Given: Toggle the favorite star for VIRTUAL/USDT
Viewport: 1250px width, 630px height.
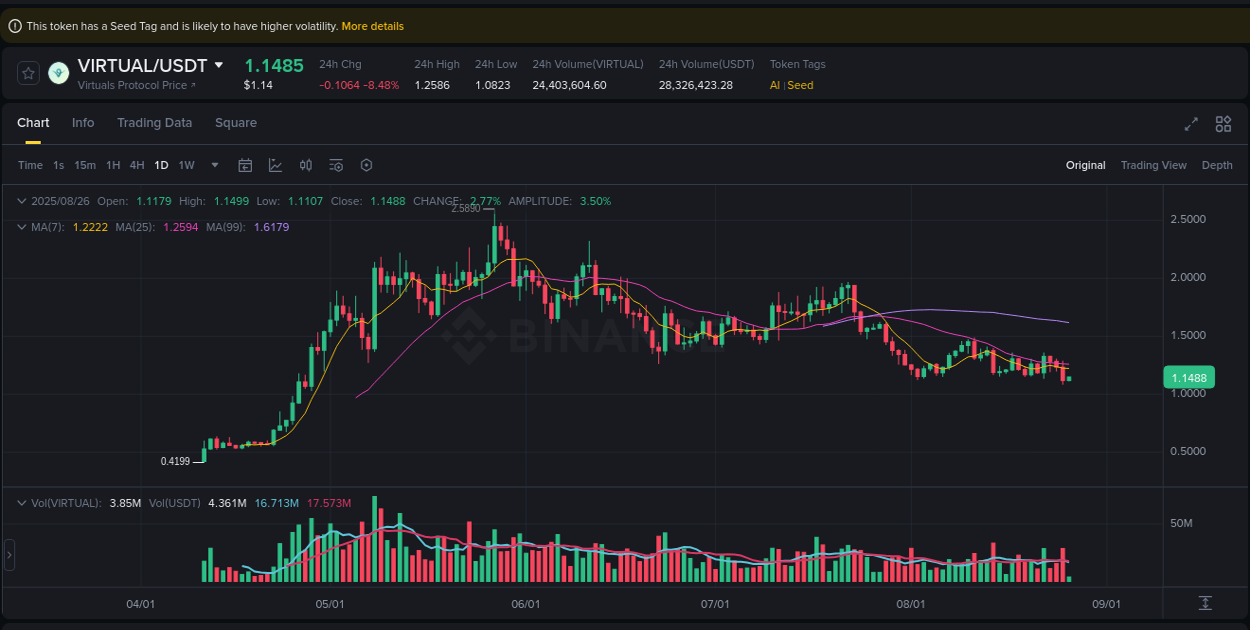Looking at the screenshot, I should tap(27, 72).
